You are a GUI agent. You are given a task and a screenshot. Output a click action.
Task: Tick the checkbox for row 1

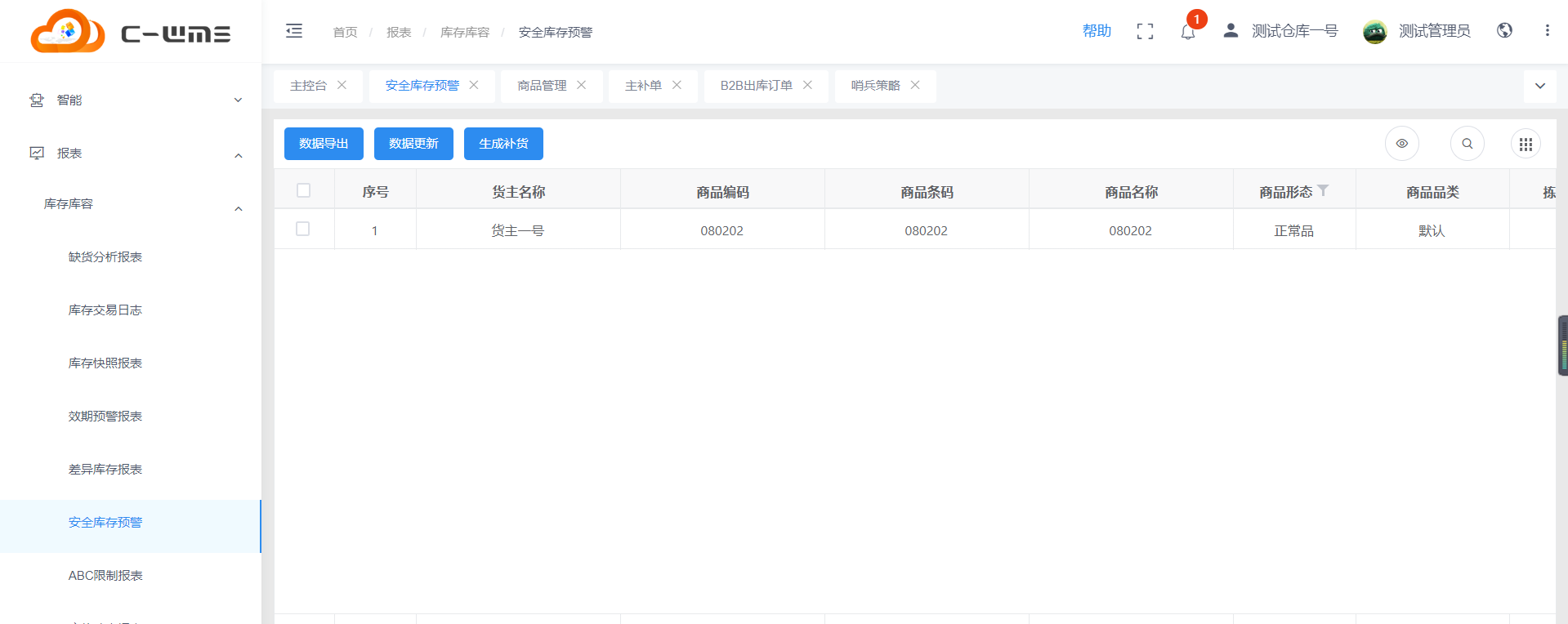point(302,229)
